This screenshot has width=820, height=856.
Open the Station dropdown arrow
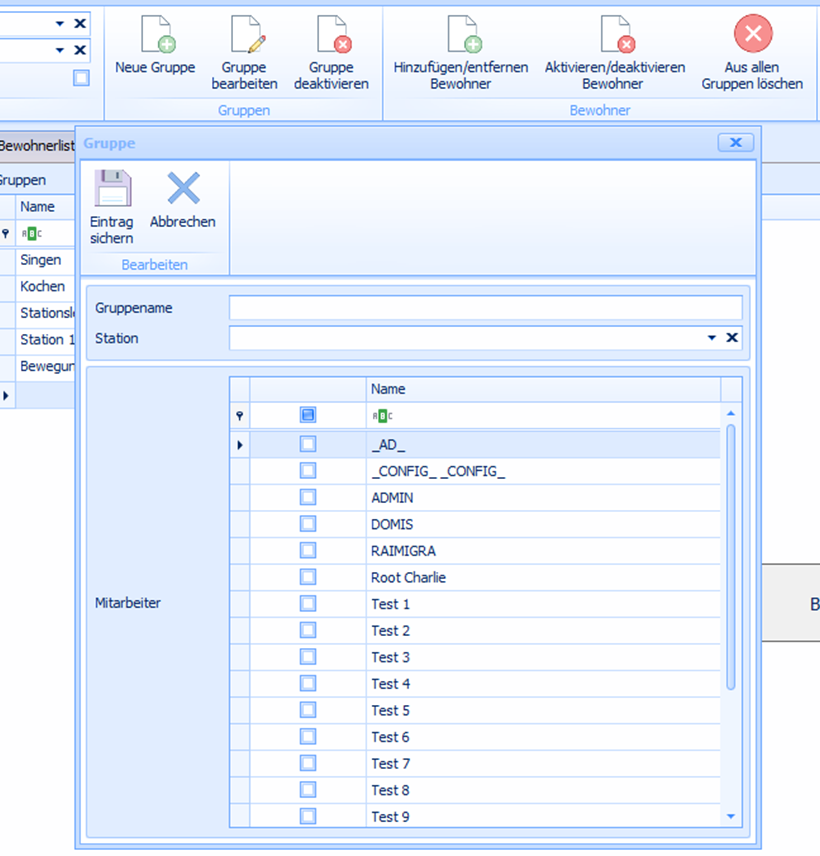[712, 338]
